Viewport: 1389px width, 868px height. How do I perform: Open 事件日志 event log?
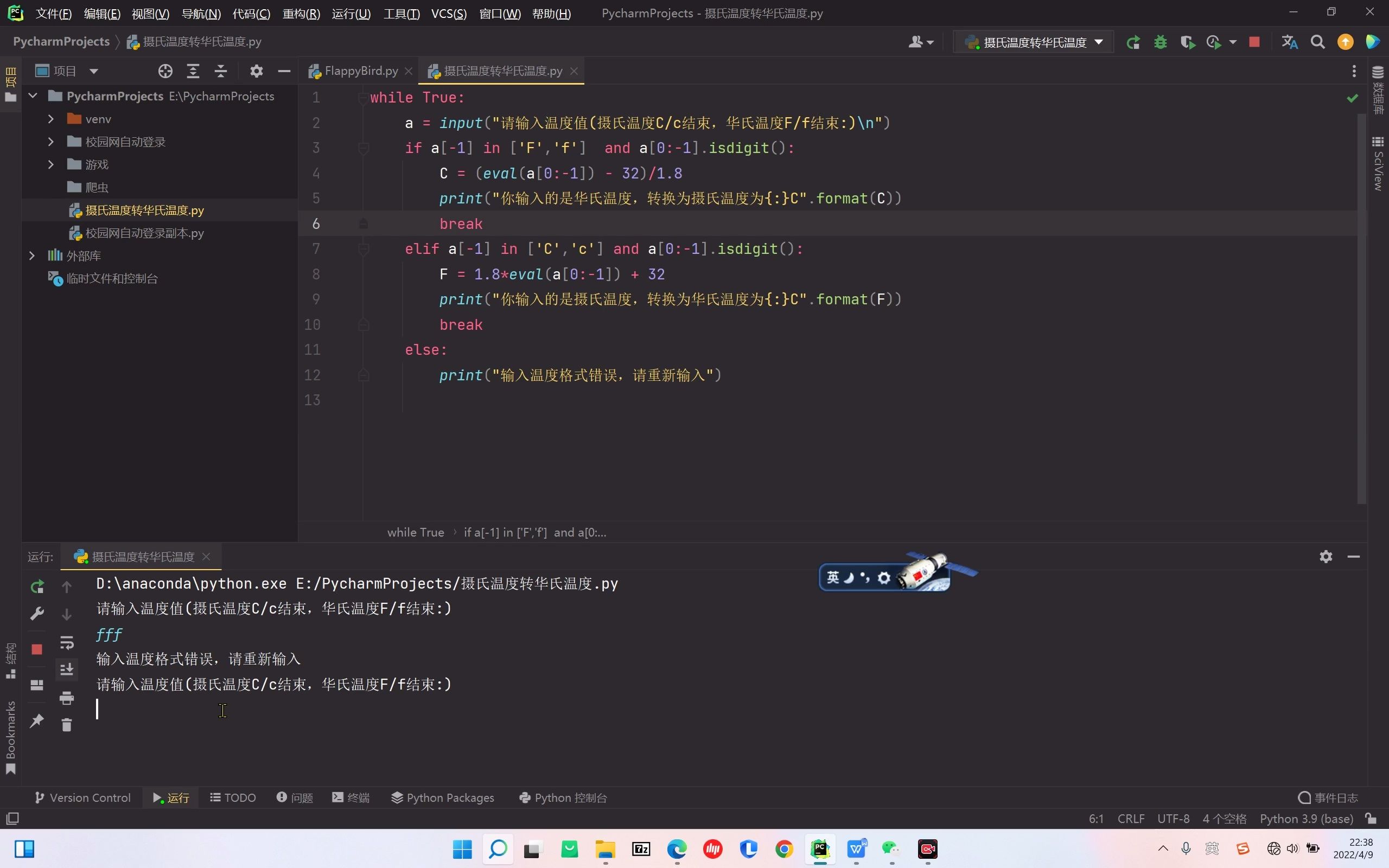coord(1328,798)
